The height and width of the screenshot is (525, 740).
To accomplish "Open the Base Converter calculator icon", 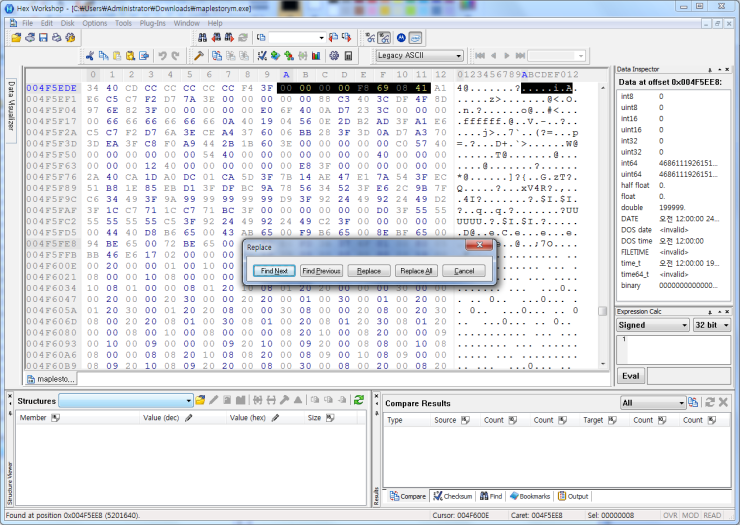I will 348,56.
